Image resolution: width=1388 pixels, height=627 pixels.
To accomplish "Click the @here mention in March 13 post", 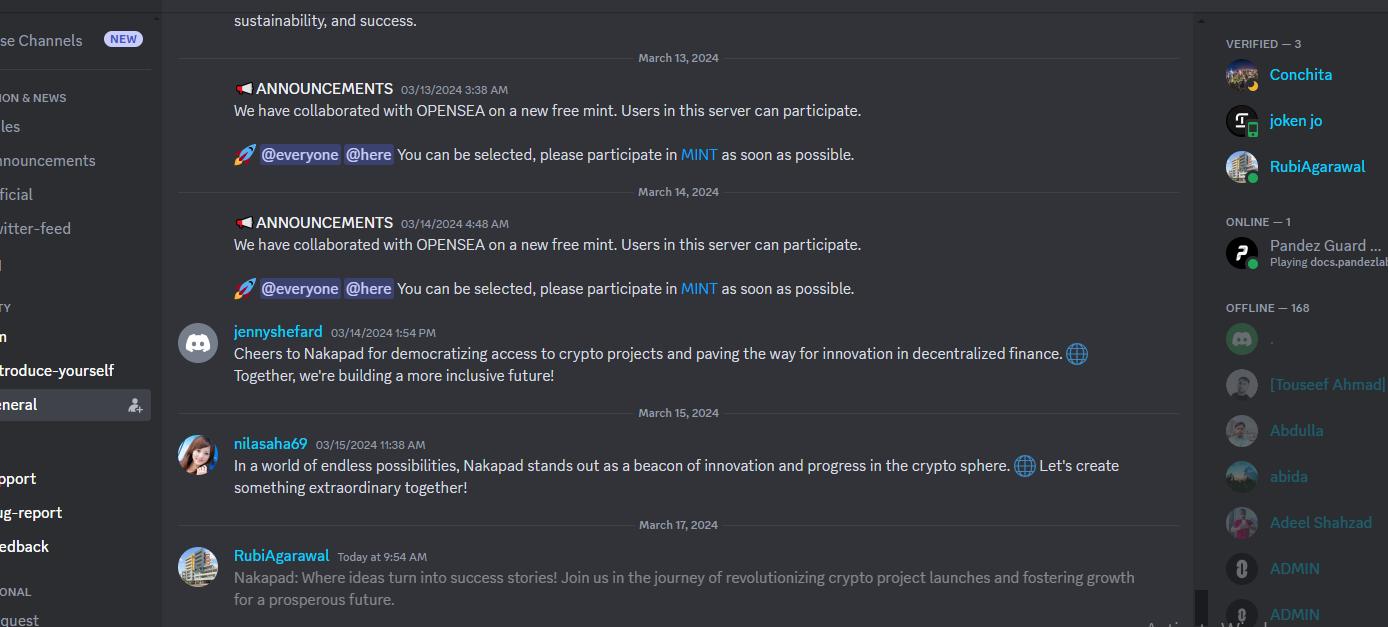I will [369, 155].
